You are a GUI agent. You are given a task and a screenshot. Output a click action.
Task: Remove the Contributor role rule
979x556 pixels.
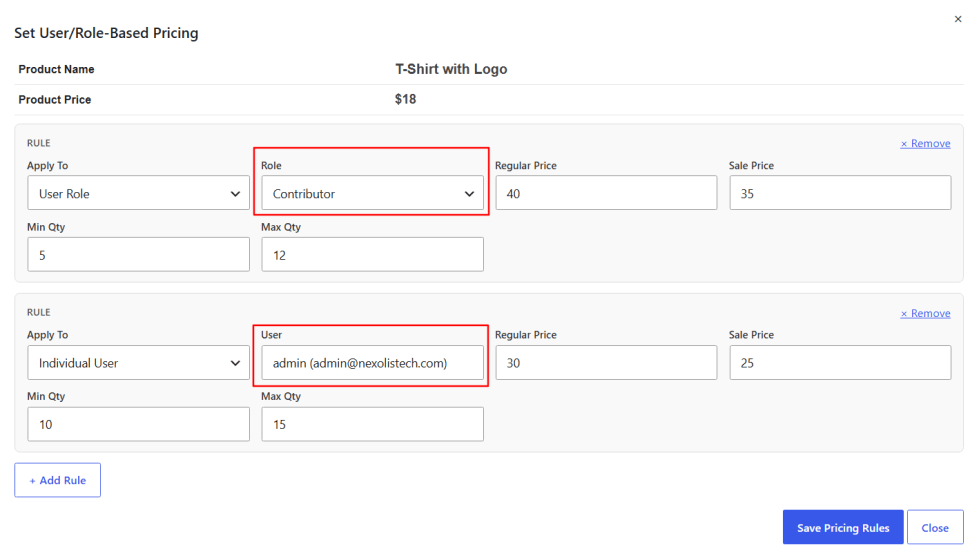(925, 144)
